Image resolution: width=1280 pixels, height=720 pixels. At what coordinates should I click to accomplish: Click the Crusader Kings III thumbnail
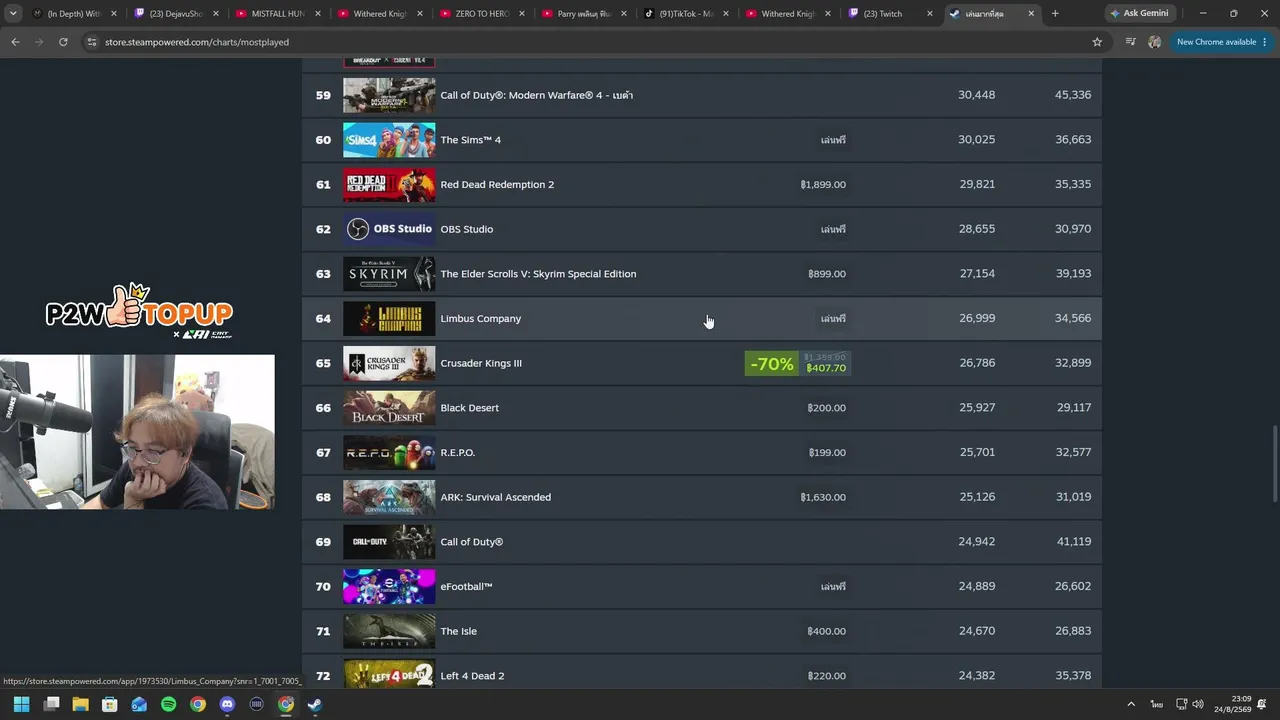pyautogui.click(x=389, y=363)
